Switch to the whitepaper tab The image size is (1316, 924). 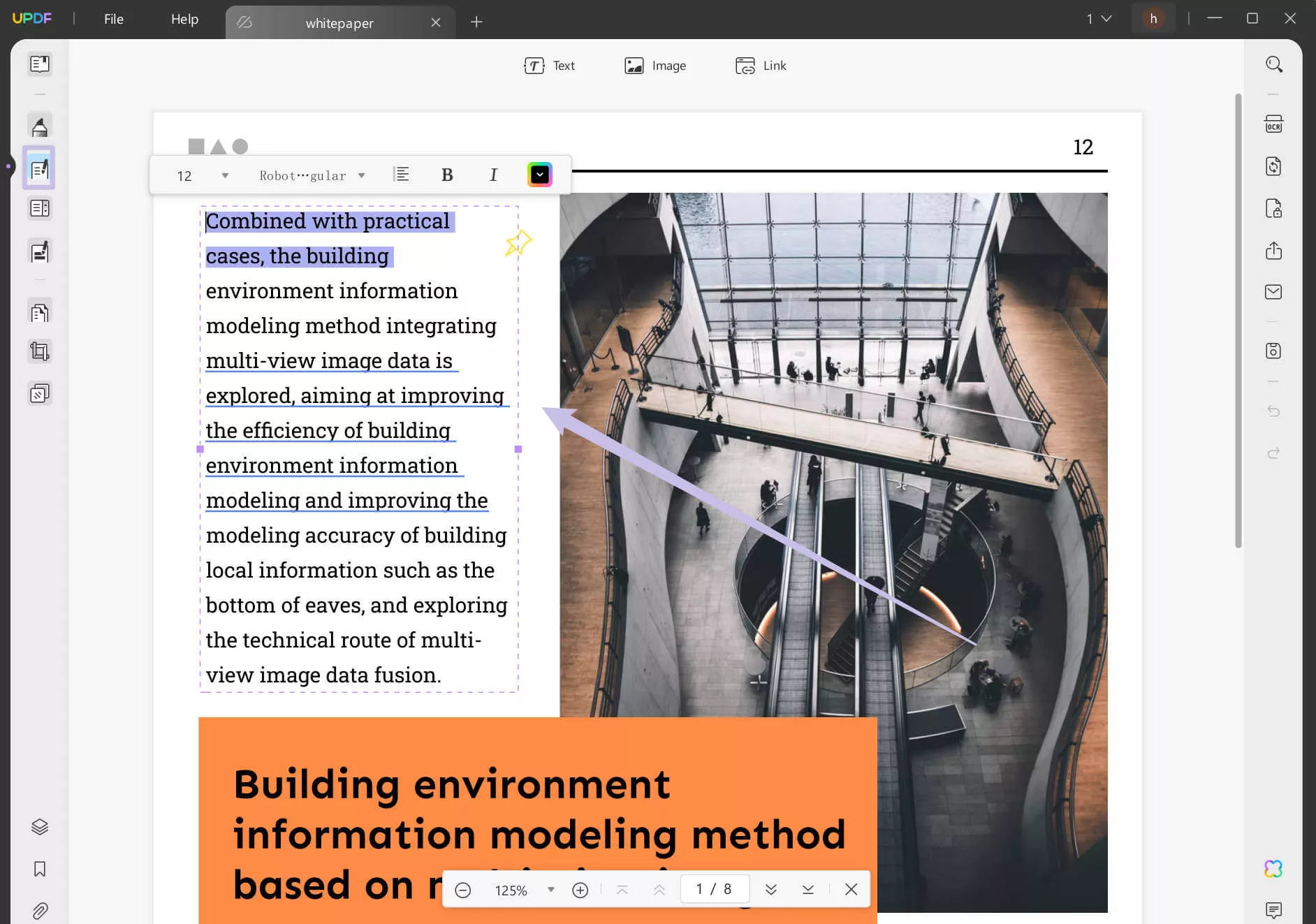(339, 22)
